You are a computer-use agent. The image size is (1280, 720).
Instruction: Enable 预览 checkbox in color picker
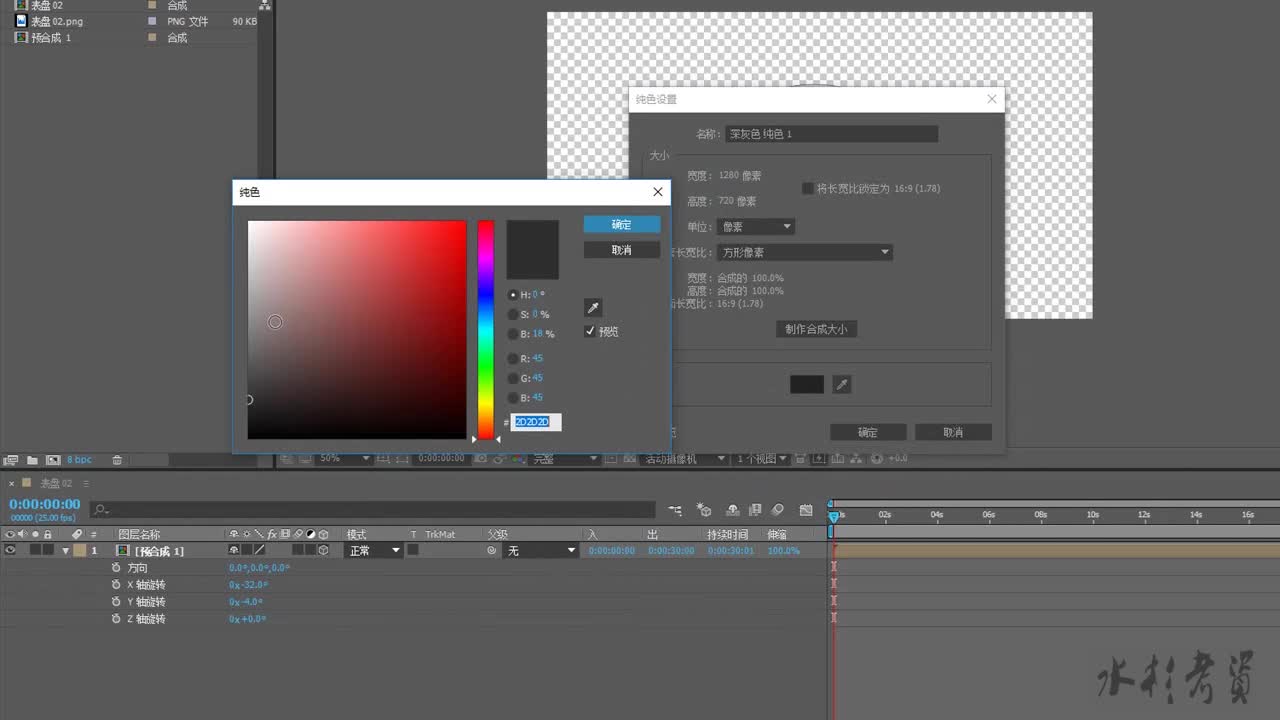(590, 331)
